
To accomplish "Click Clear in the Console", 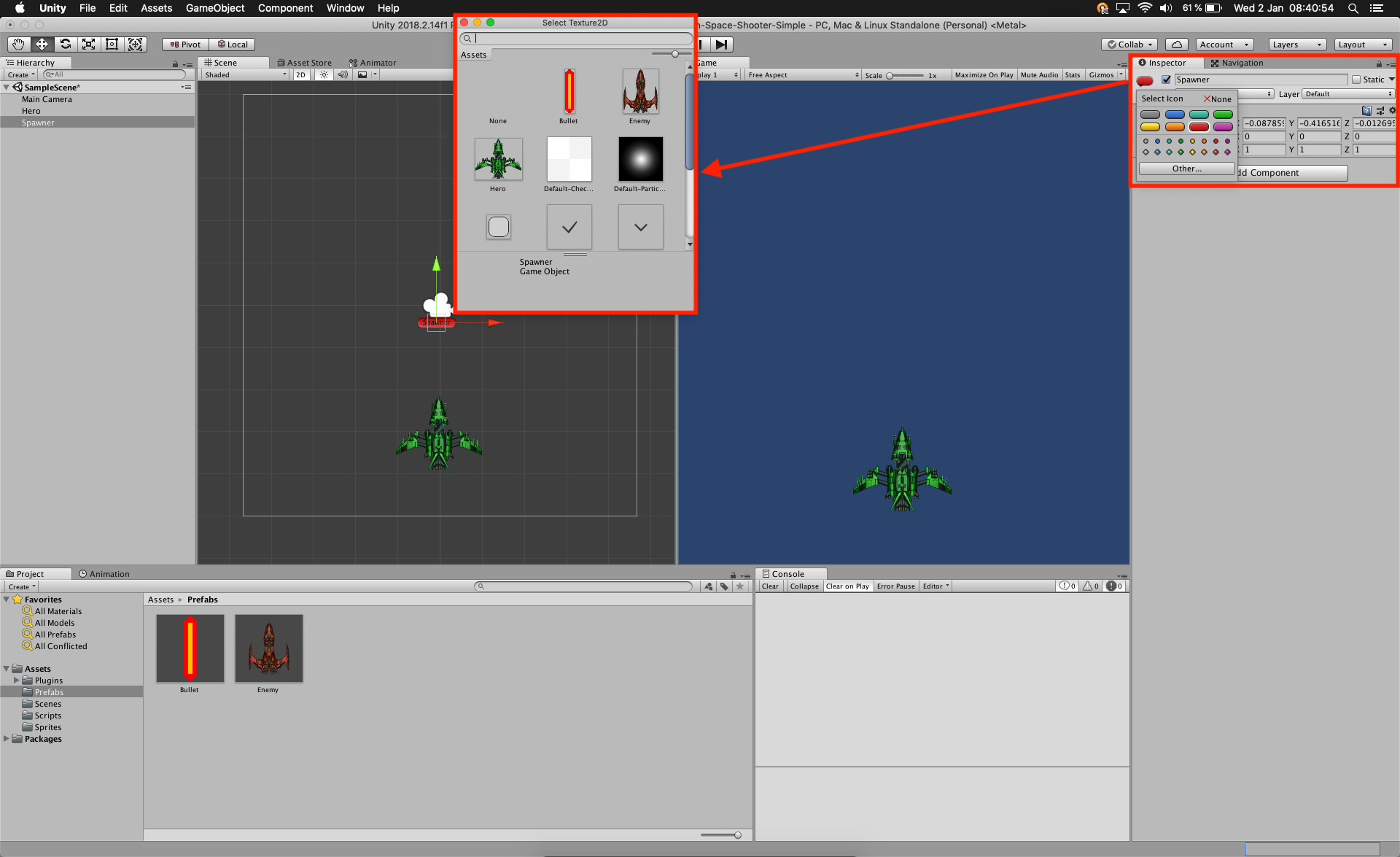I will tap(770, 586).
